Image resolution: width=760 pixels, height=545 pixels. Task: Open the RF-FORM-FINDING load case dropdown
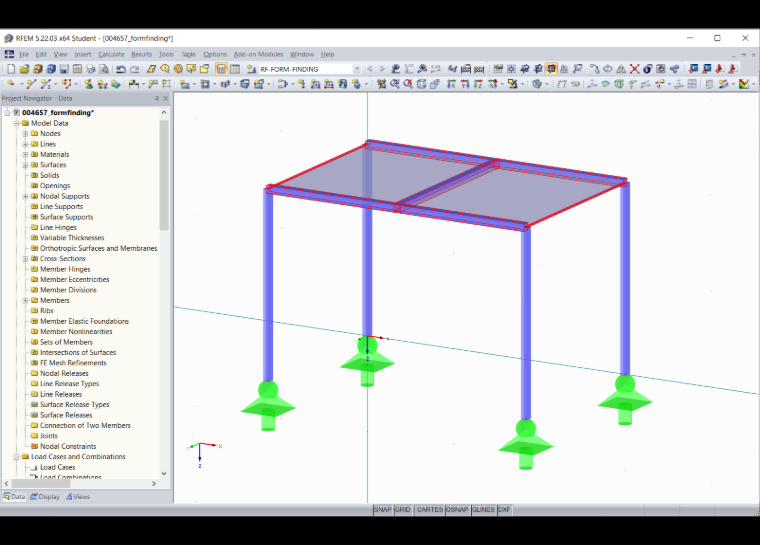(x=357, y=69)
